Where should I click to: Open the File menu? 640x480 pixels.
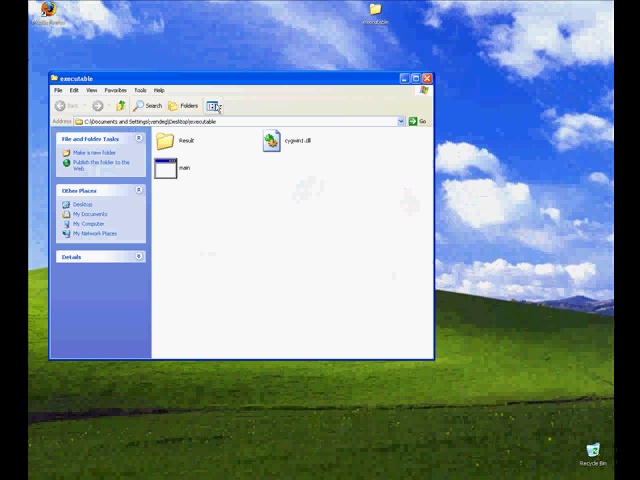point(58,90)
